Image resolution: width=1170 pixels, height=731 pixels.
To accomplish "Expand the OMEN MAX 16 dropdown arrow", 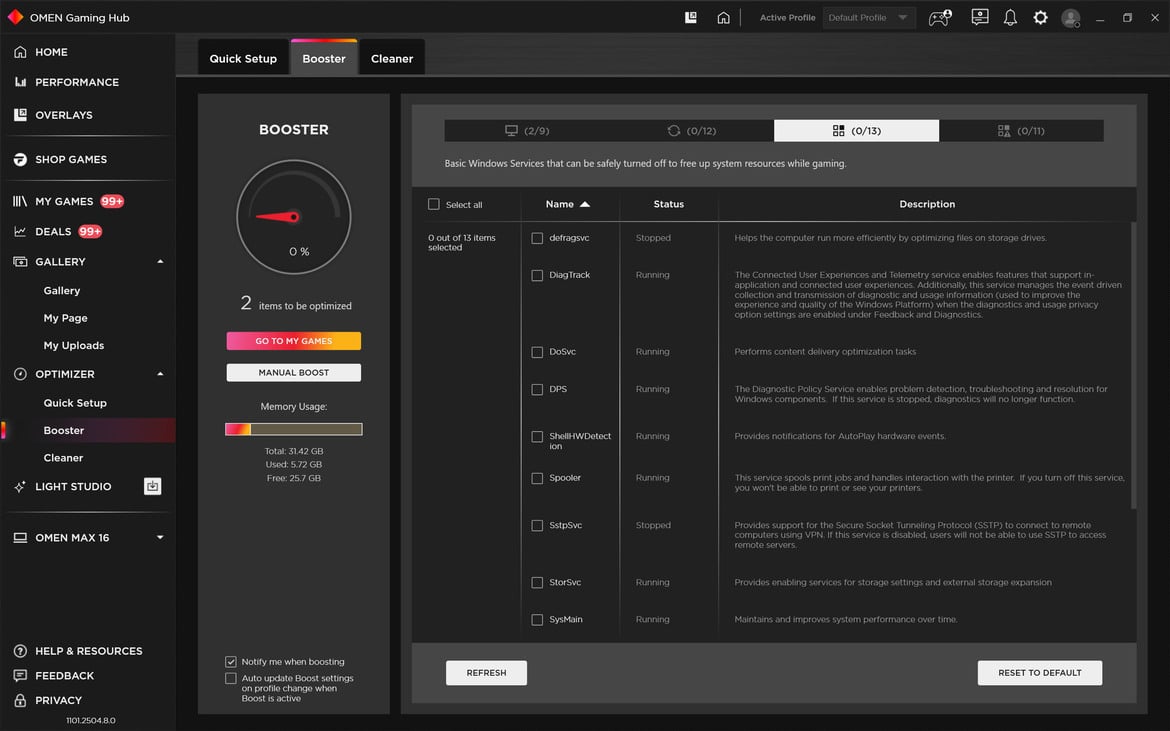I will tap(160, 538).
